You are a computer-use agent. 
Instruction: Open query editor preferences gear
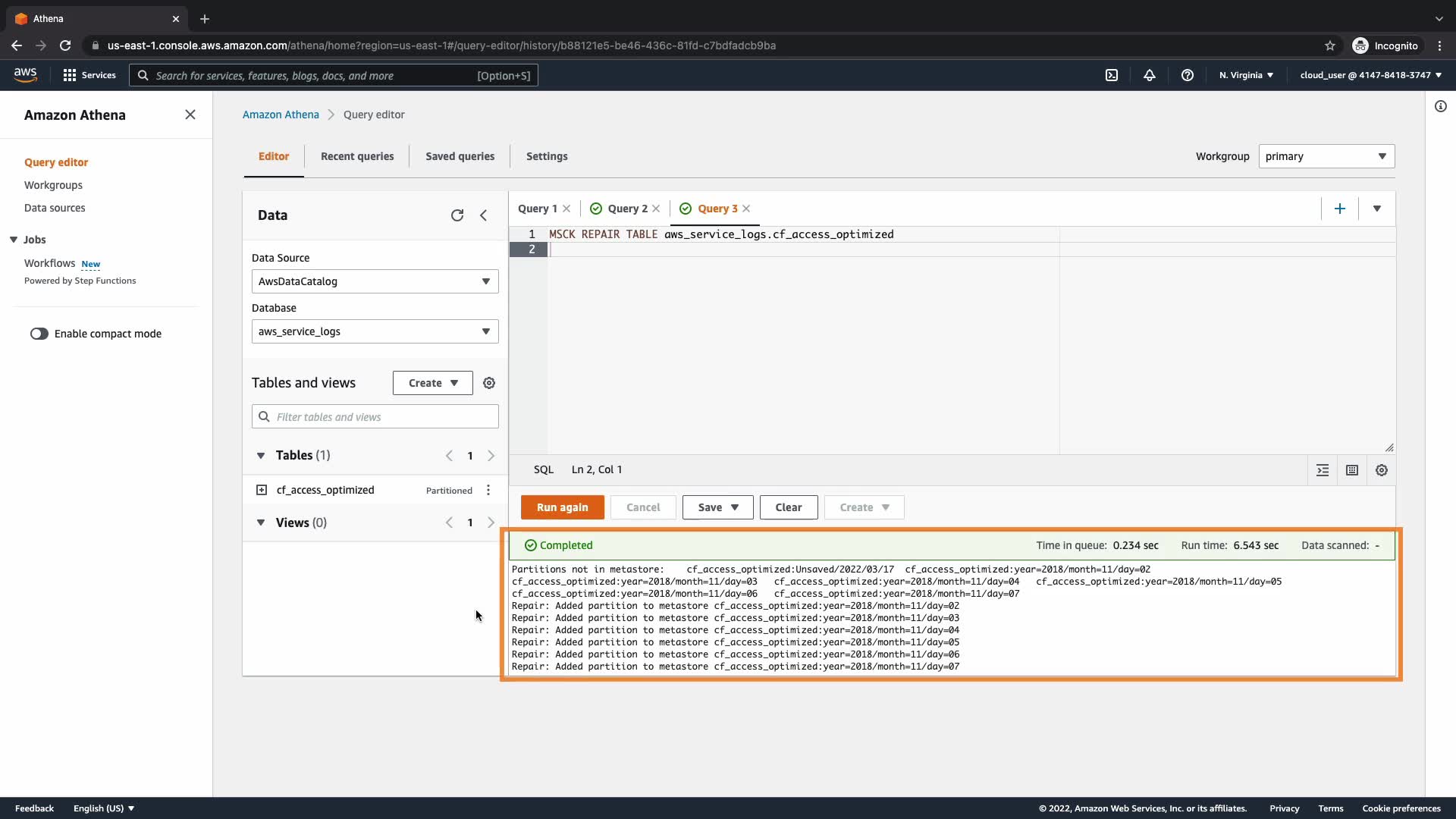tap(1382, 470)
